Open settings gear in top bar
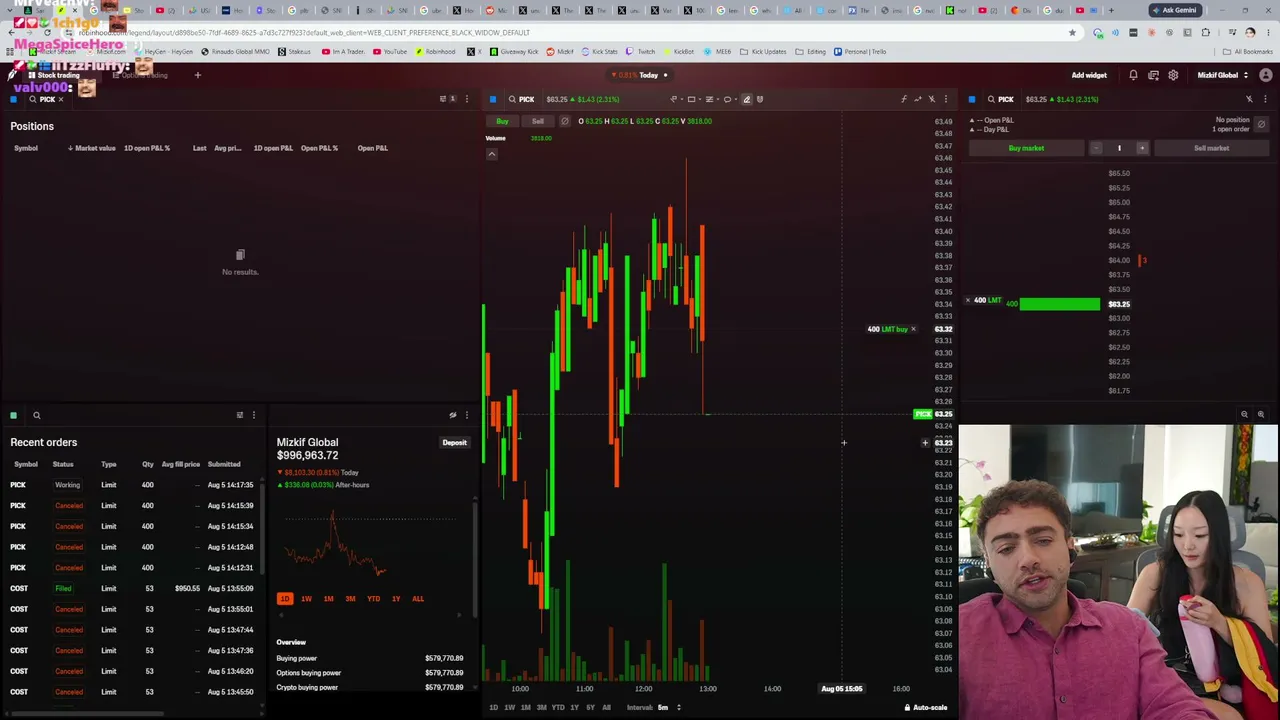This screenshot has width=1280, height=720. (1173, 75)
